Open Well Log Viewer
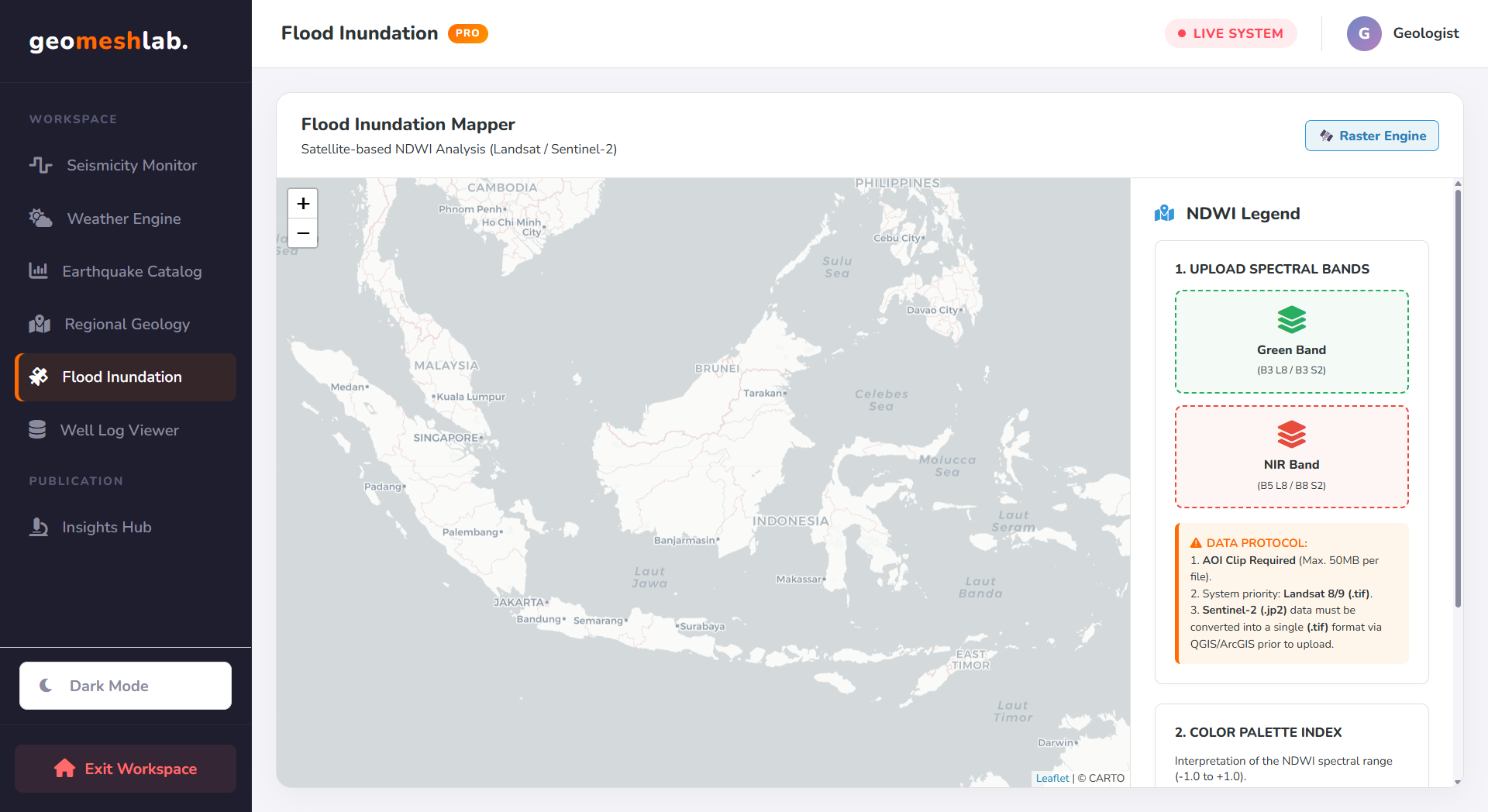 [126, 430]
